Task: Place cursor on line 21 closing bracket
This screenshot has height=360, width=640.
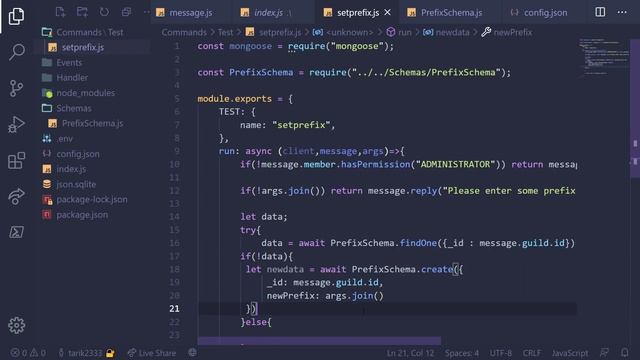Action: [254, 309]
